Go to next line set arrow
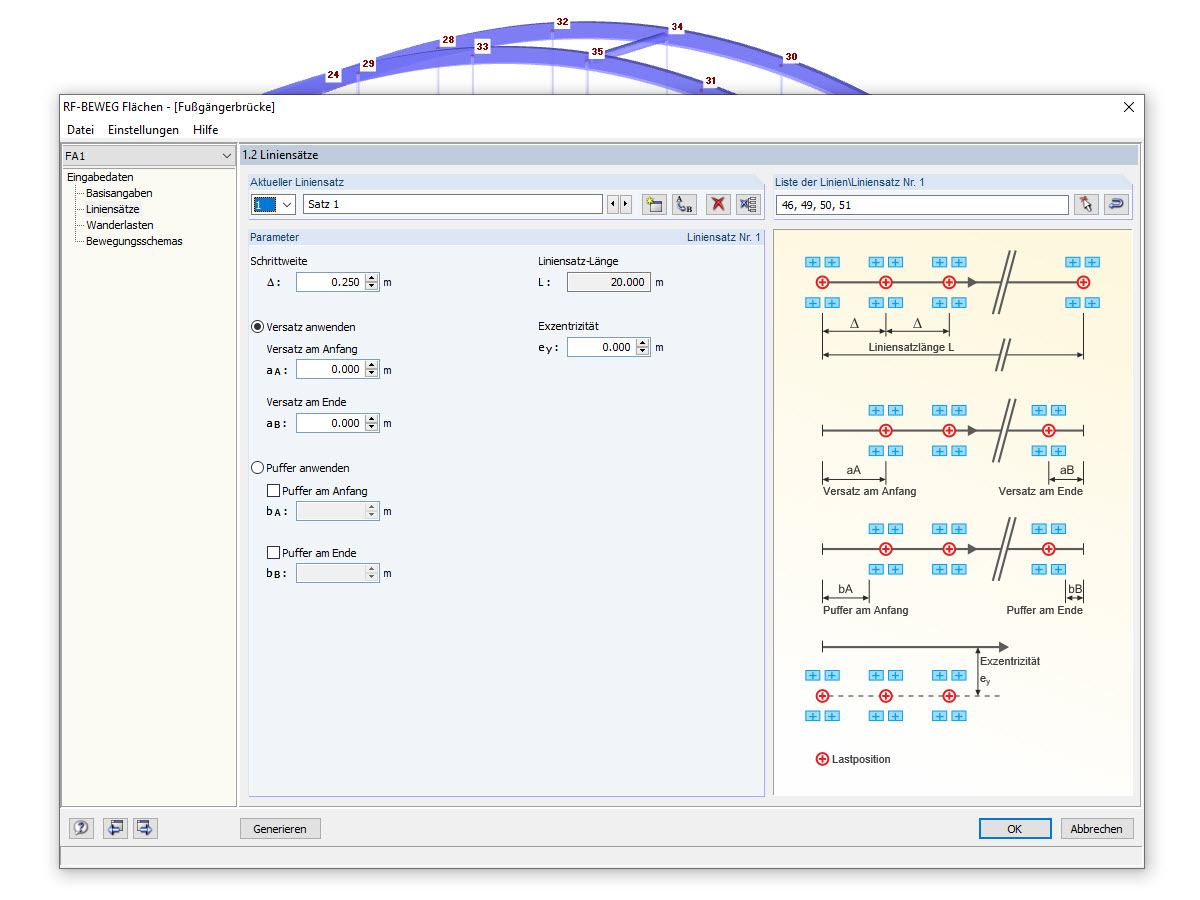The width and height of the screenshot is (1200, 900). (626, 204)
